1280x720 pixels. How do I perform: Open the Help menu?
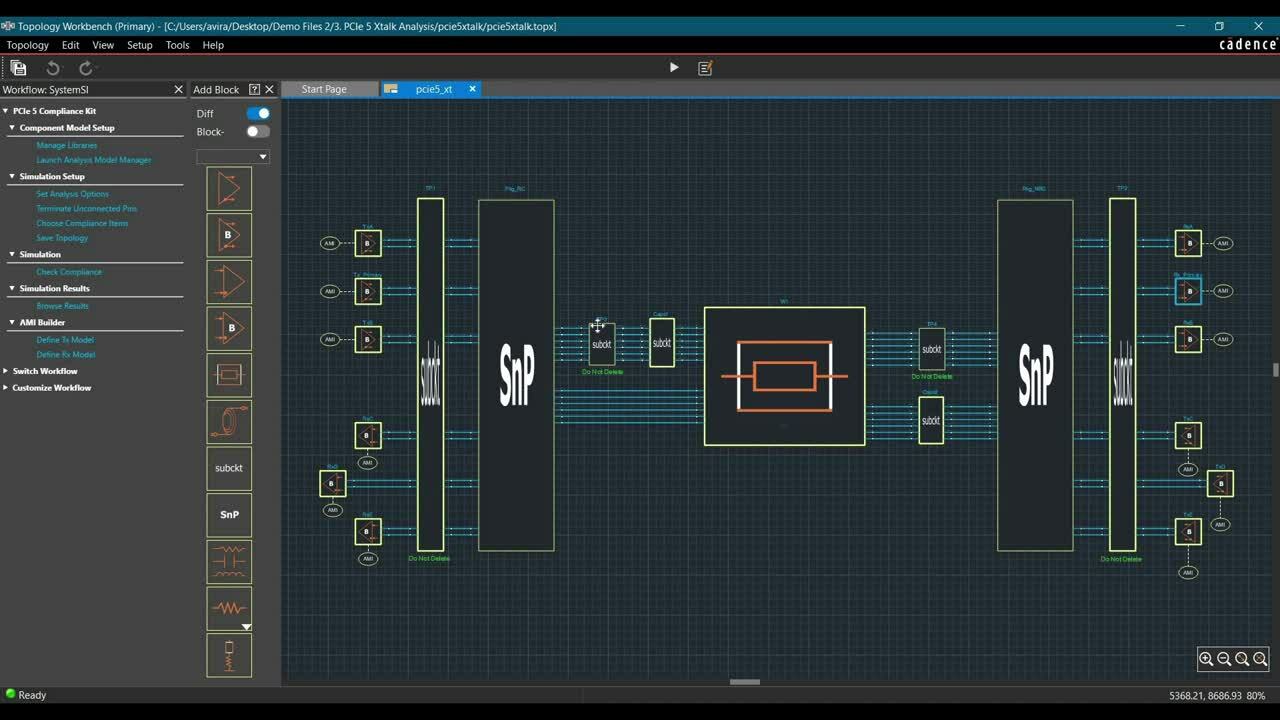213,45
